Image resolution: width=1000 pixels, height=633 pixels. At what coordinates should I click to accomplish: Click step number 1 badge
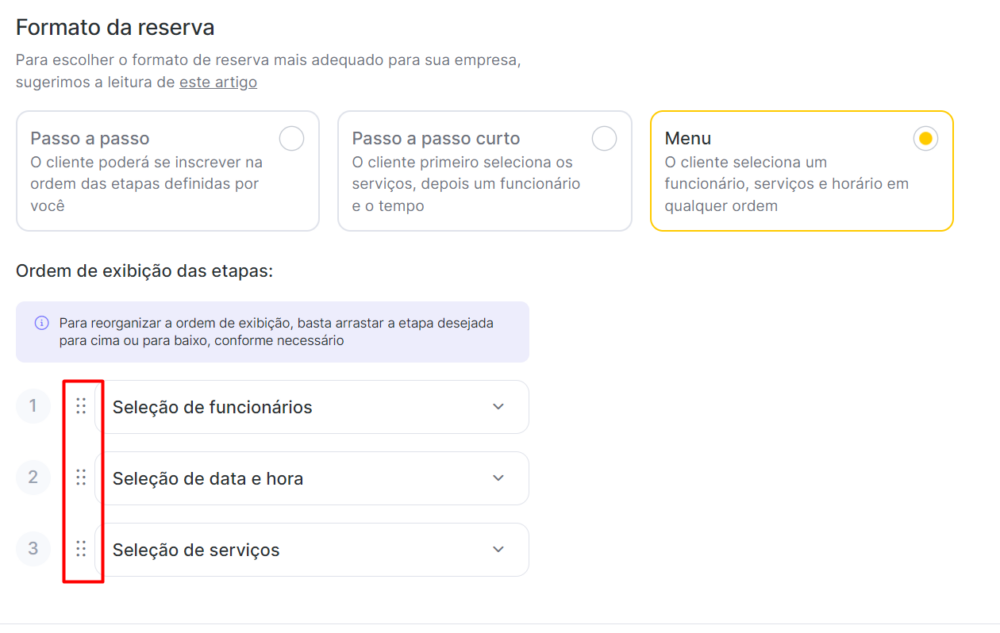[33, 406]
